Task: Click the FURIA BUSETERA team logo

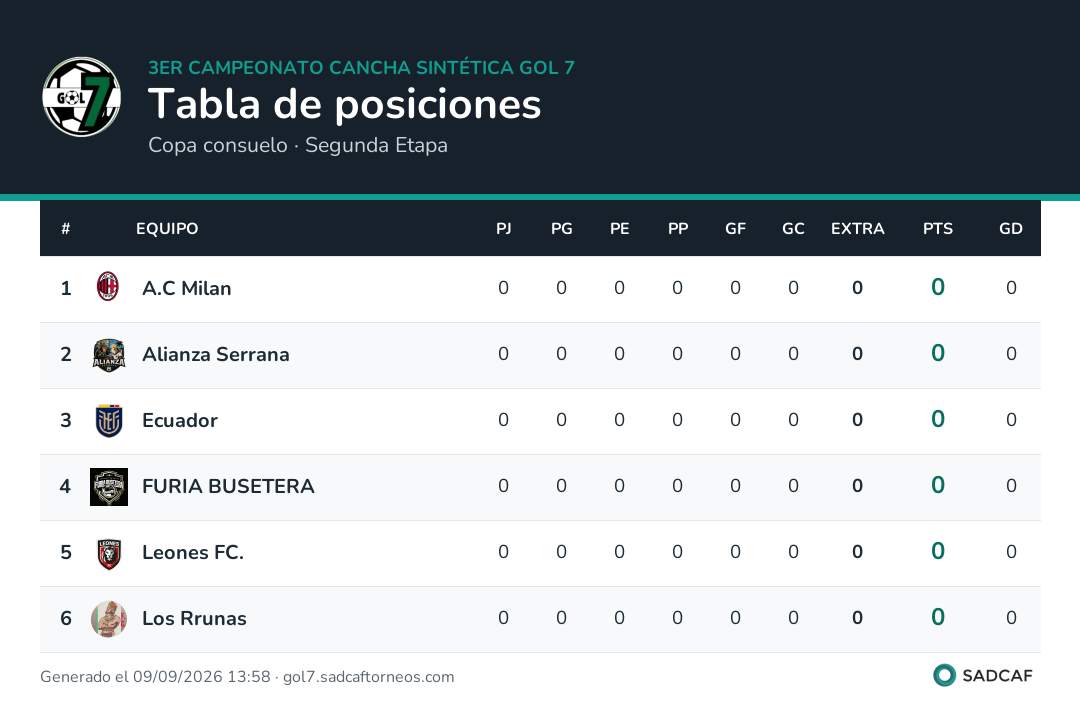Action: [x=109, y=487]
